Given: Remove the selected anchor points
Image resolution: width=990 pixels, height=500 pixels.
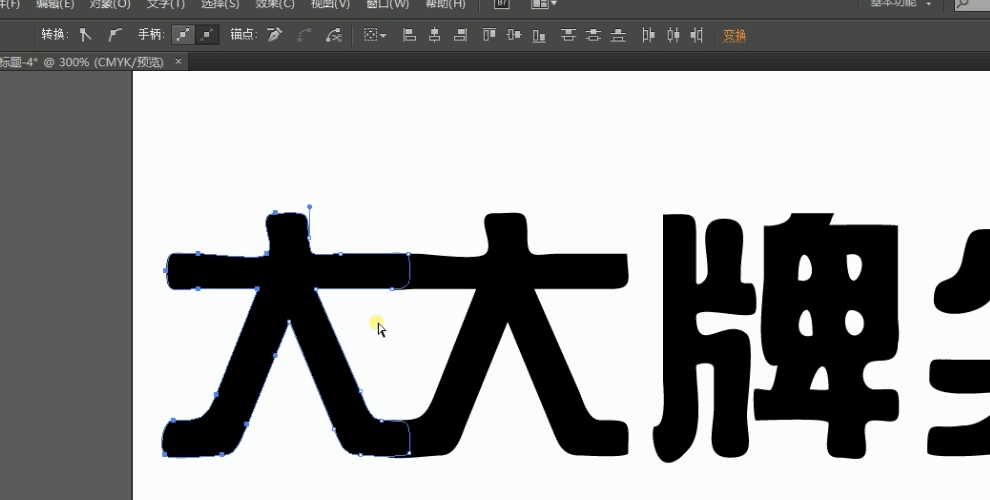Looking at the screenshot, I should pos(274,35).
